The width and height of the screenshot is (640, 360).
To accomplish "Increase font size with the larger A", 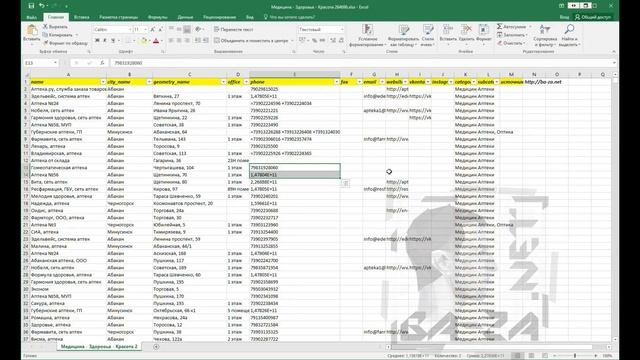I will [x=152, y=29].
